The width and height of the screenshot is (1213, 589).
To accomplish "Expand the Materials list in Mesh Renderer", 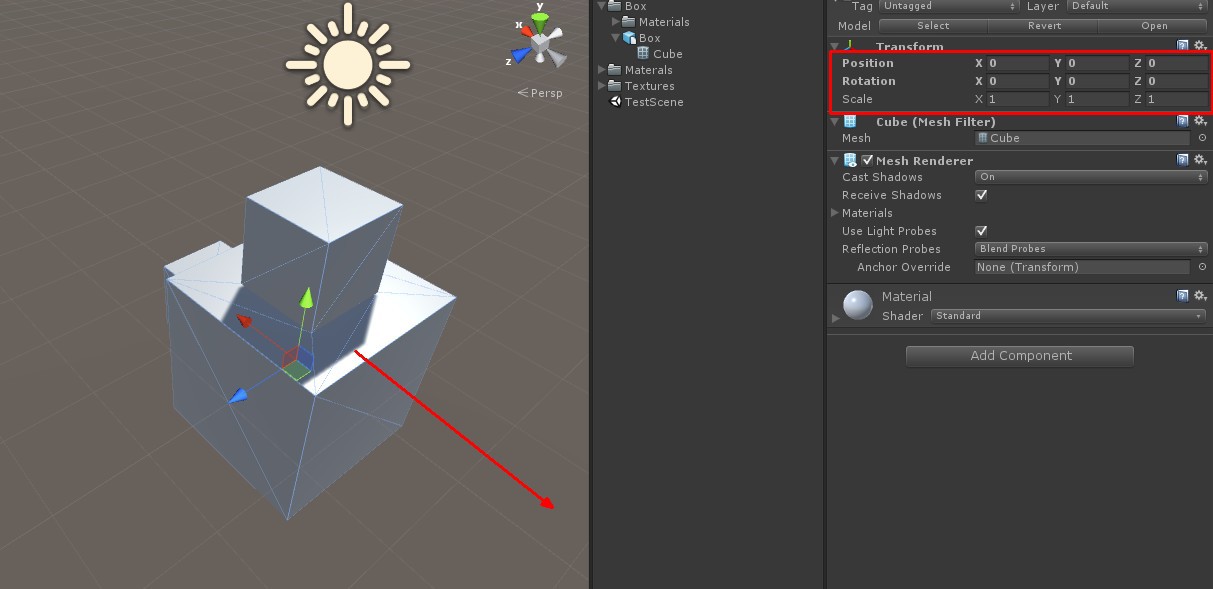I will (836, 213).
